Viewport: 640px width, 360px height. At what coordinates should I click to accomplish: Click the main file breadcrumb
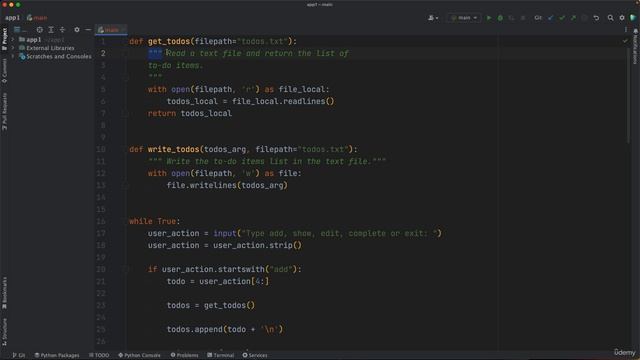point(37,18)
